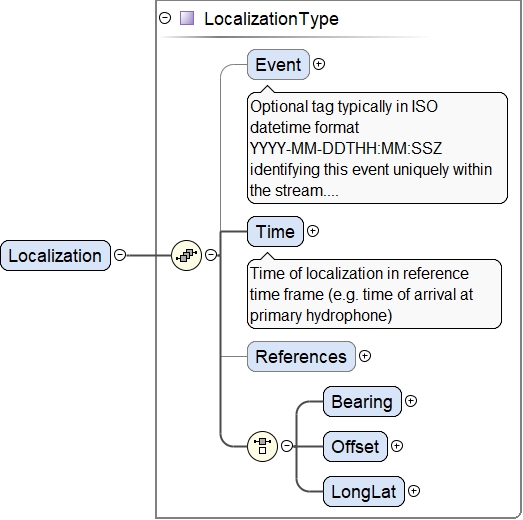Expand the Offset element

(397, 446)
